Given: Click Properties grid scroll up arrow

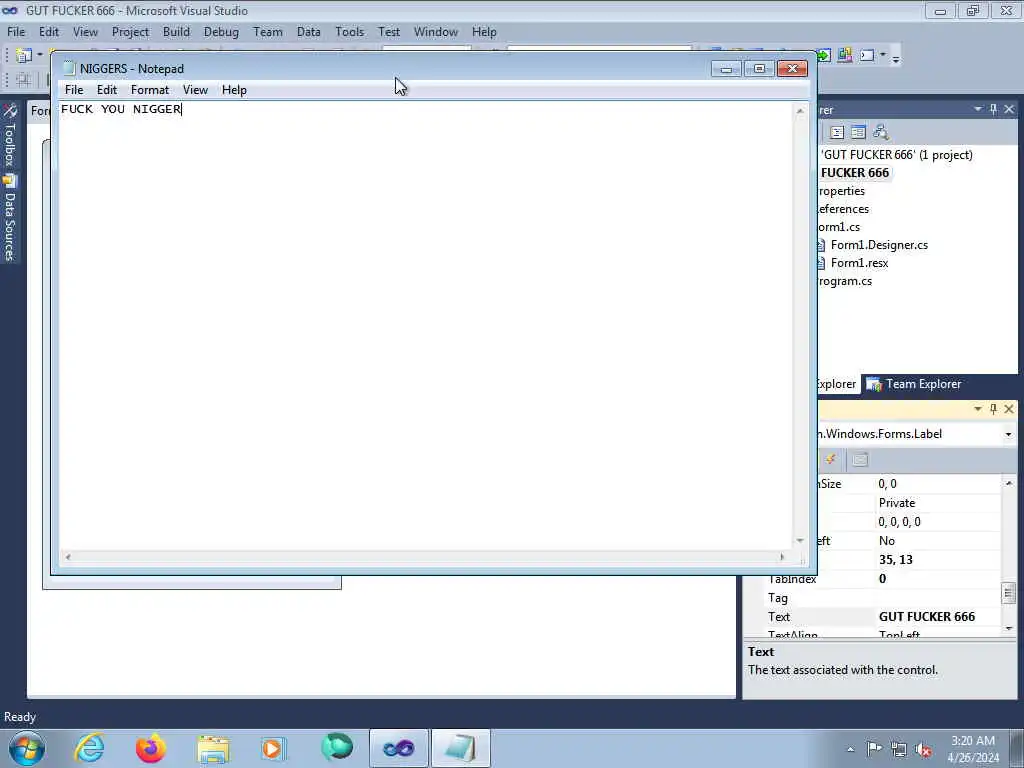Looking at the screenshot, I should click(1009, 483).
